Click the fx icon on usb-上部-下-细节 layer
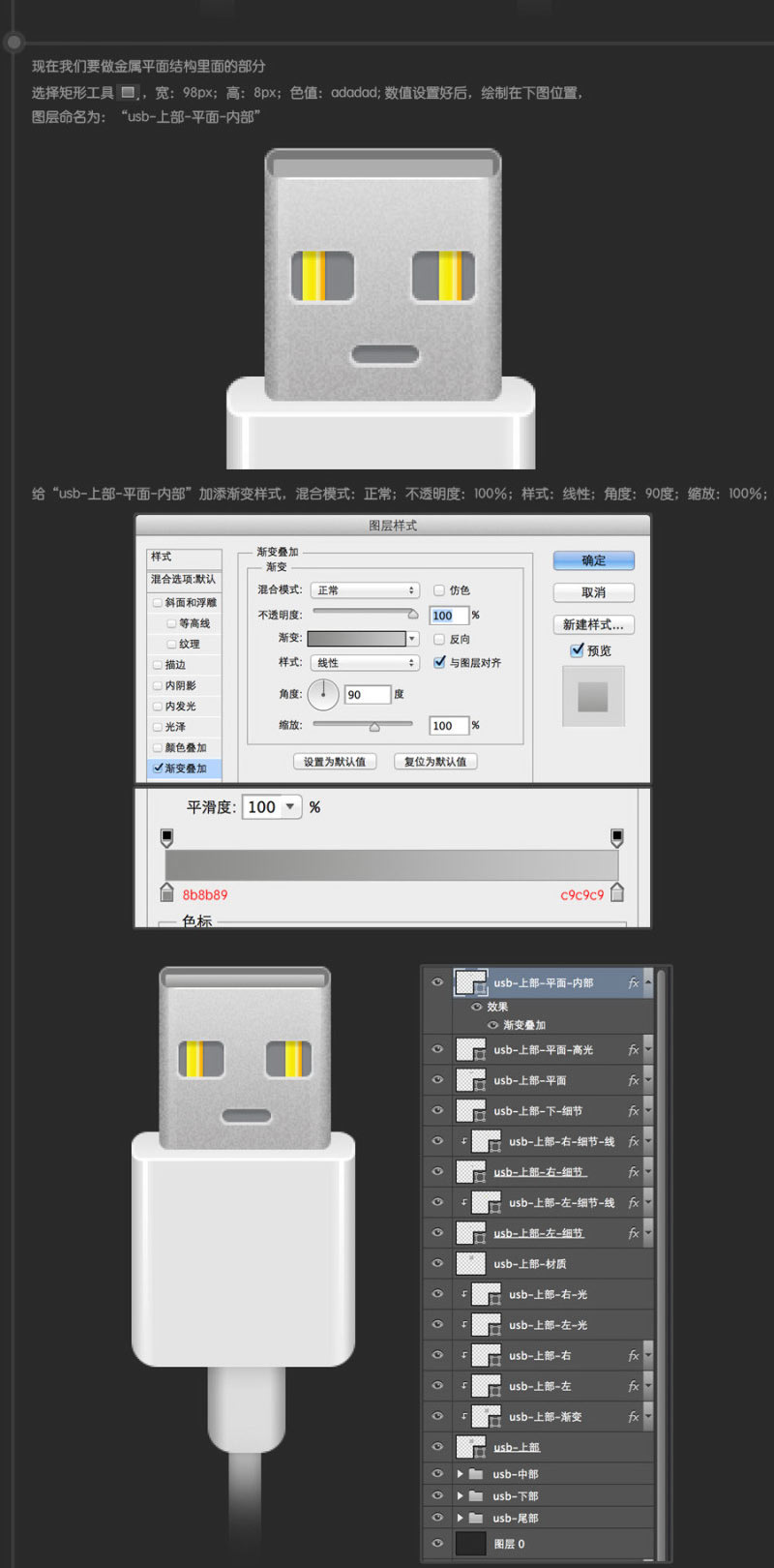The image size is (774, 1568). (x=634, y=1111)
